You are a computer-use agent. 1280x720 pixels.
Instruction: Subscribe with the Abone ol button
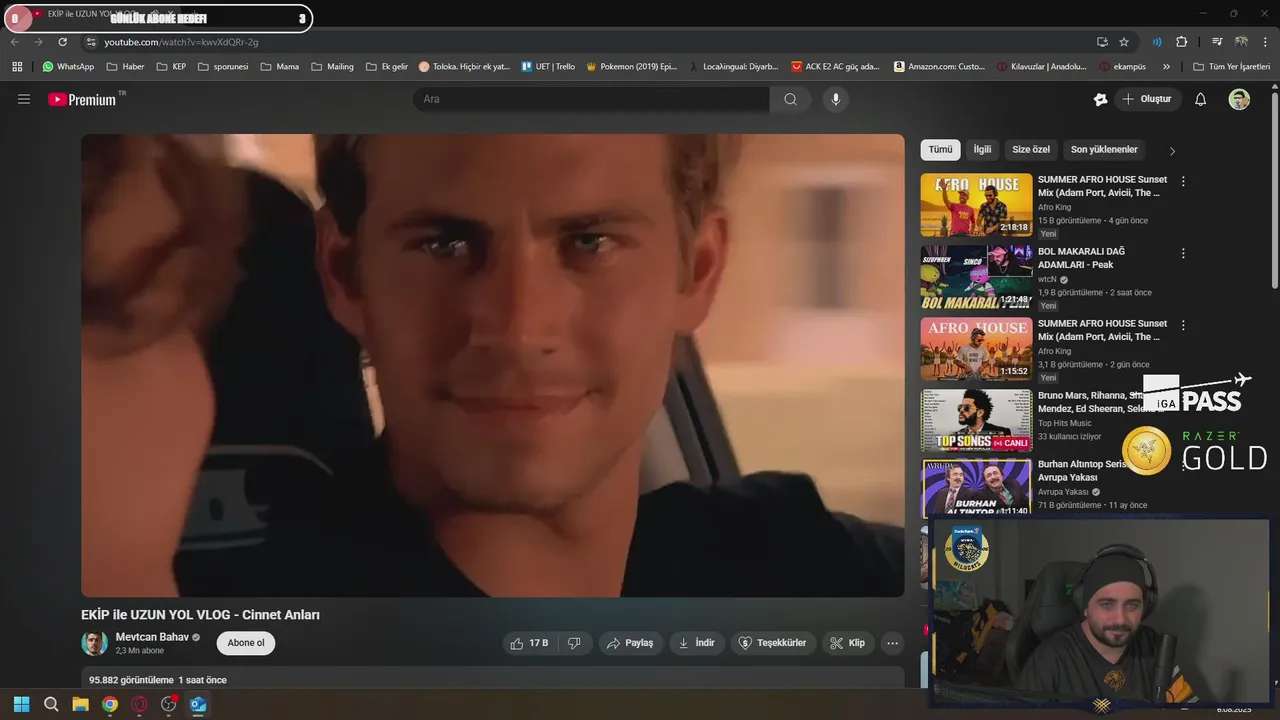[x=246, y=643]
